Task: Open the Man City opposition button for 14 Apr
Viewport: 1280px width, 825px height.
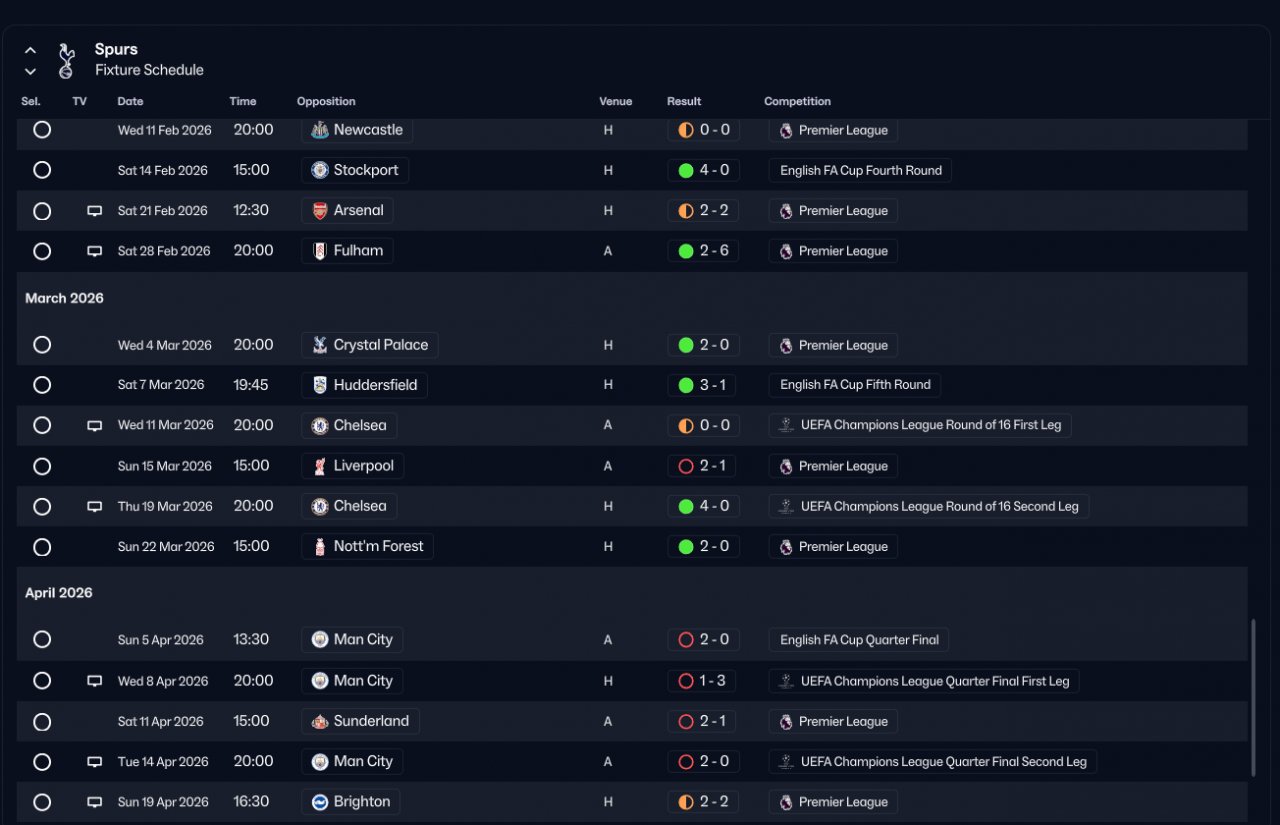Action: coord(352,761)
